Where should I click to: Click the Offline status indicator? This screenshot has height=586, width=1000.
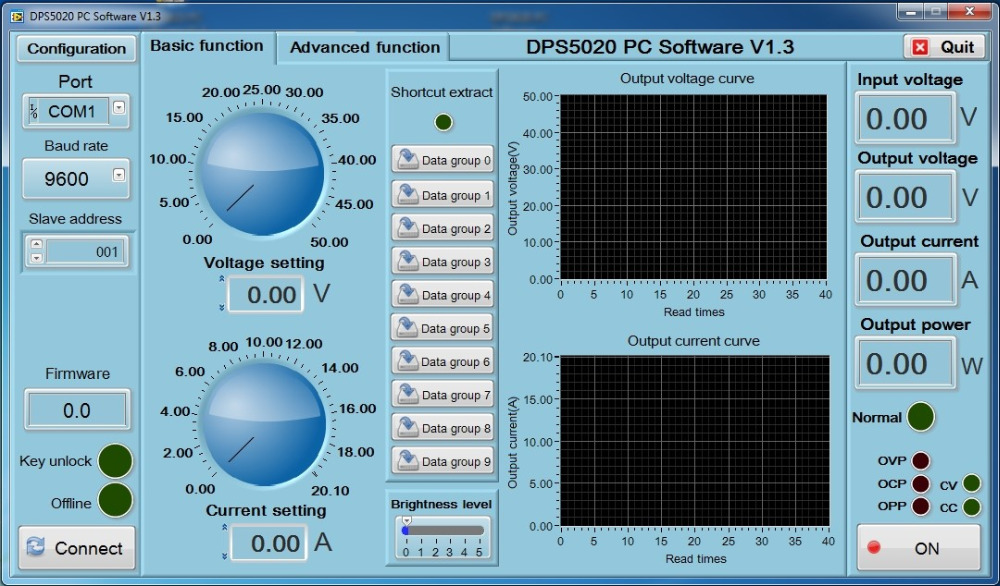coord(115,500)
